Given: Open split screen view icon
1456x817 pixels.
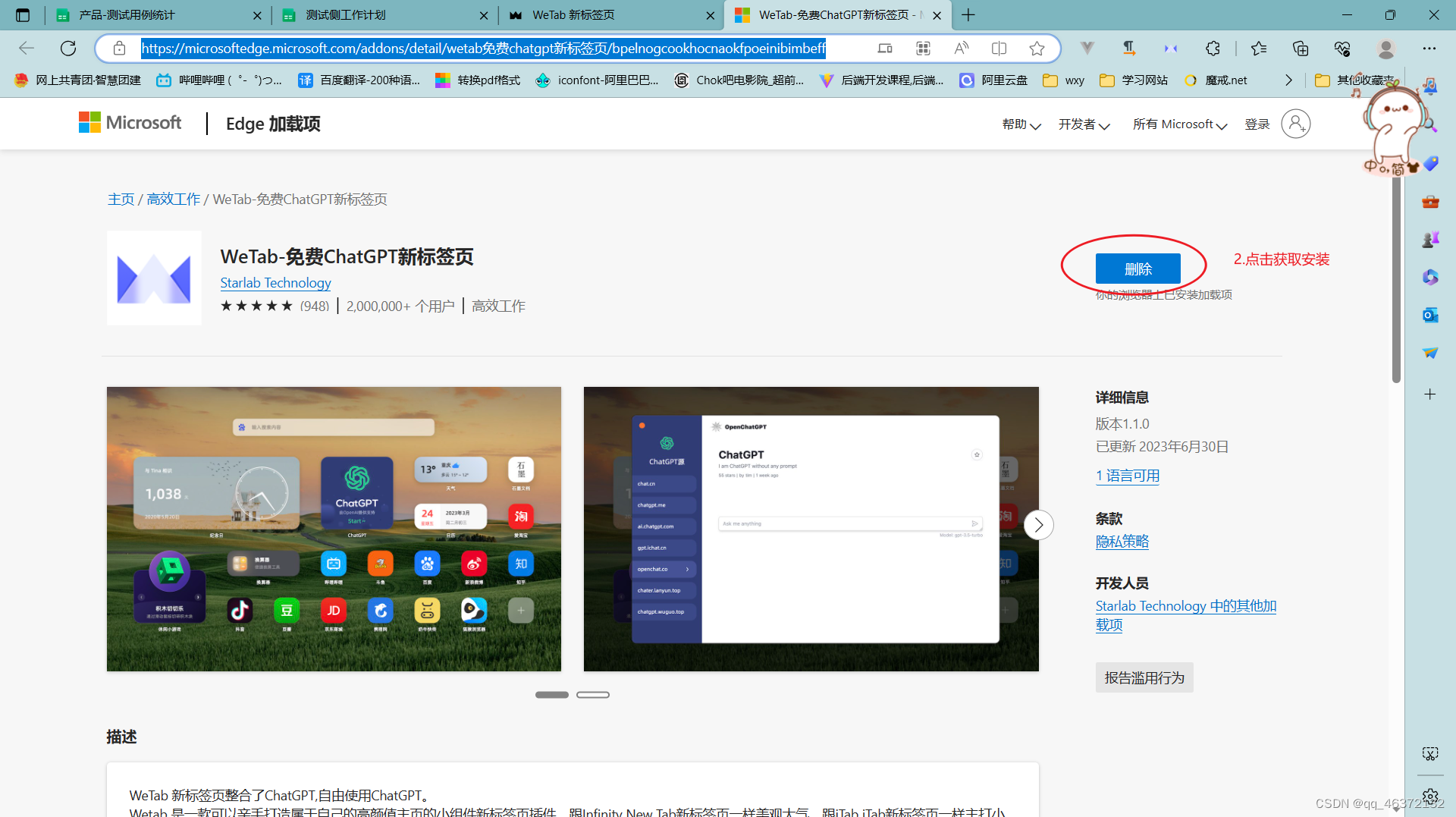Looking at the screenshot, I should coord(999,49).
